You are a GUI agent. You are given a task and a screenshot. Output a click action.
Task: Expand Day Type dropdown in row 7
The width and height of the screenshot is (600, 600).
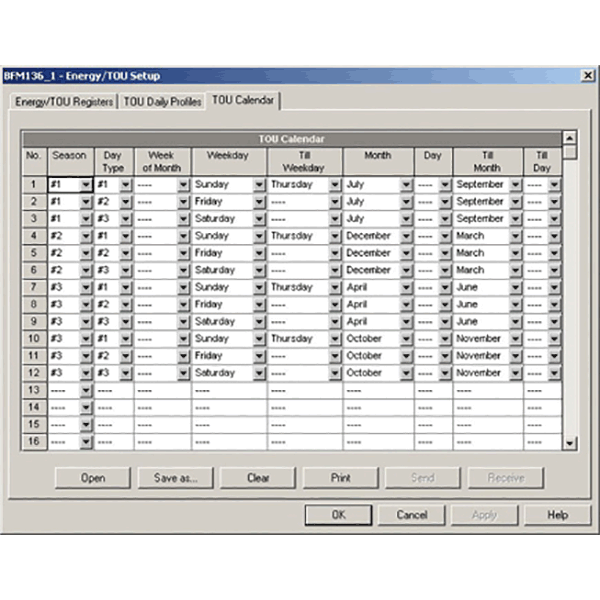[125, 287]
